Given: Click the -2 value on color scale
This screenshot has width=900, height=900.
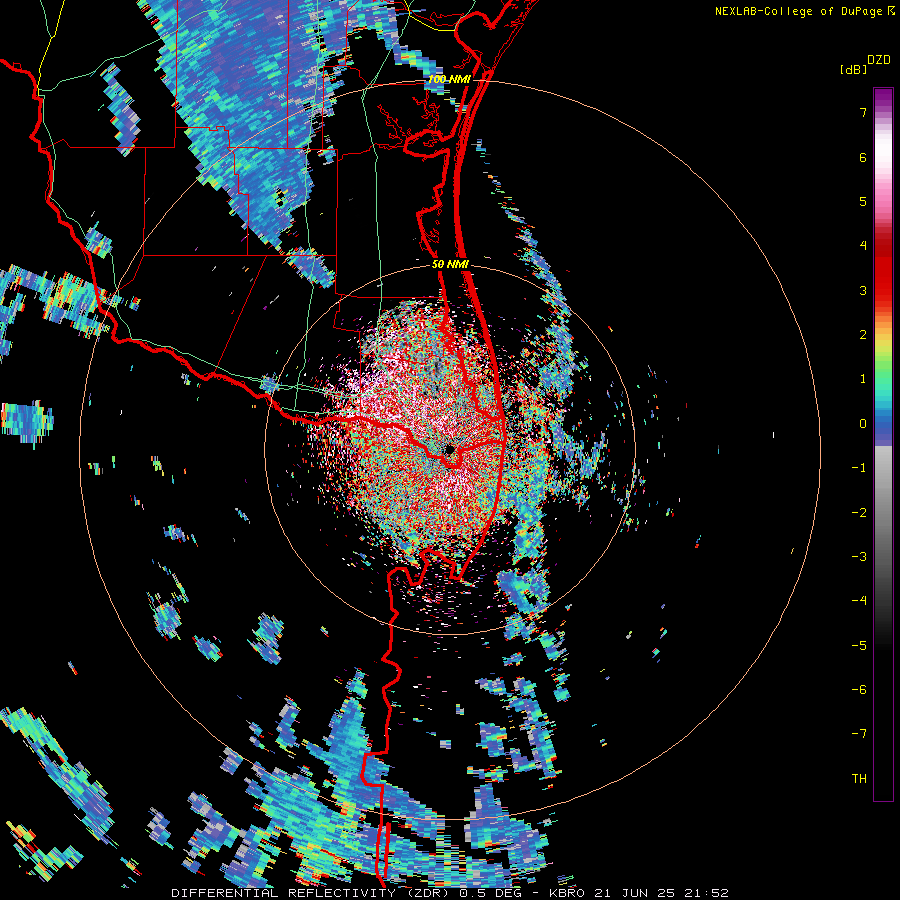Looking at the screenshot, I should (859, 513).
